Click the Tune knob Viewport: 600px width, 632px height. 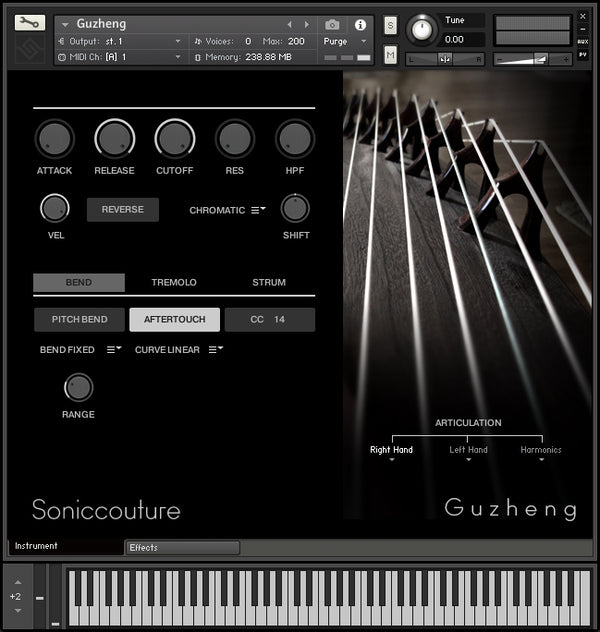pos(422,30)
